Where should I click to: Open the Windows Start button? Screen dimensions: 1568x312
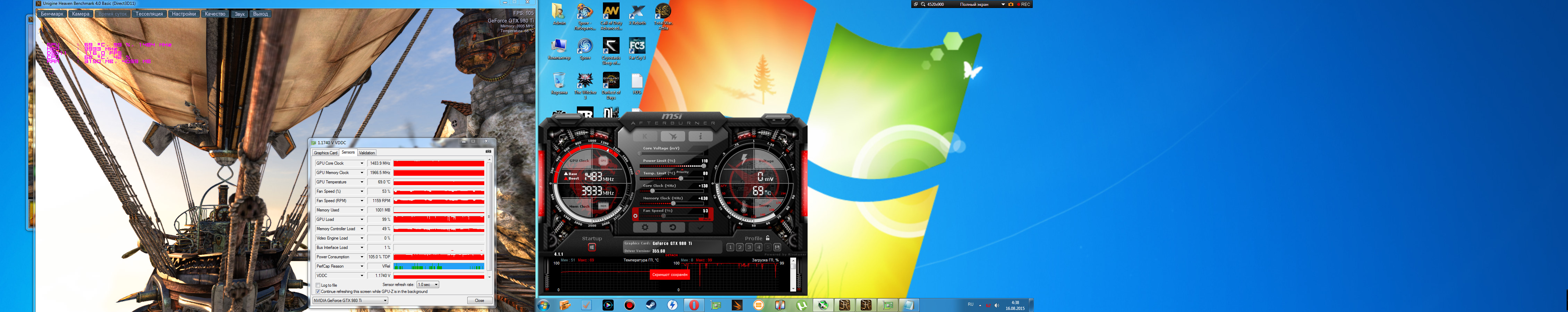click(544, 305)
